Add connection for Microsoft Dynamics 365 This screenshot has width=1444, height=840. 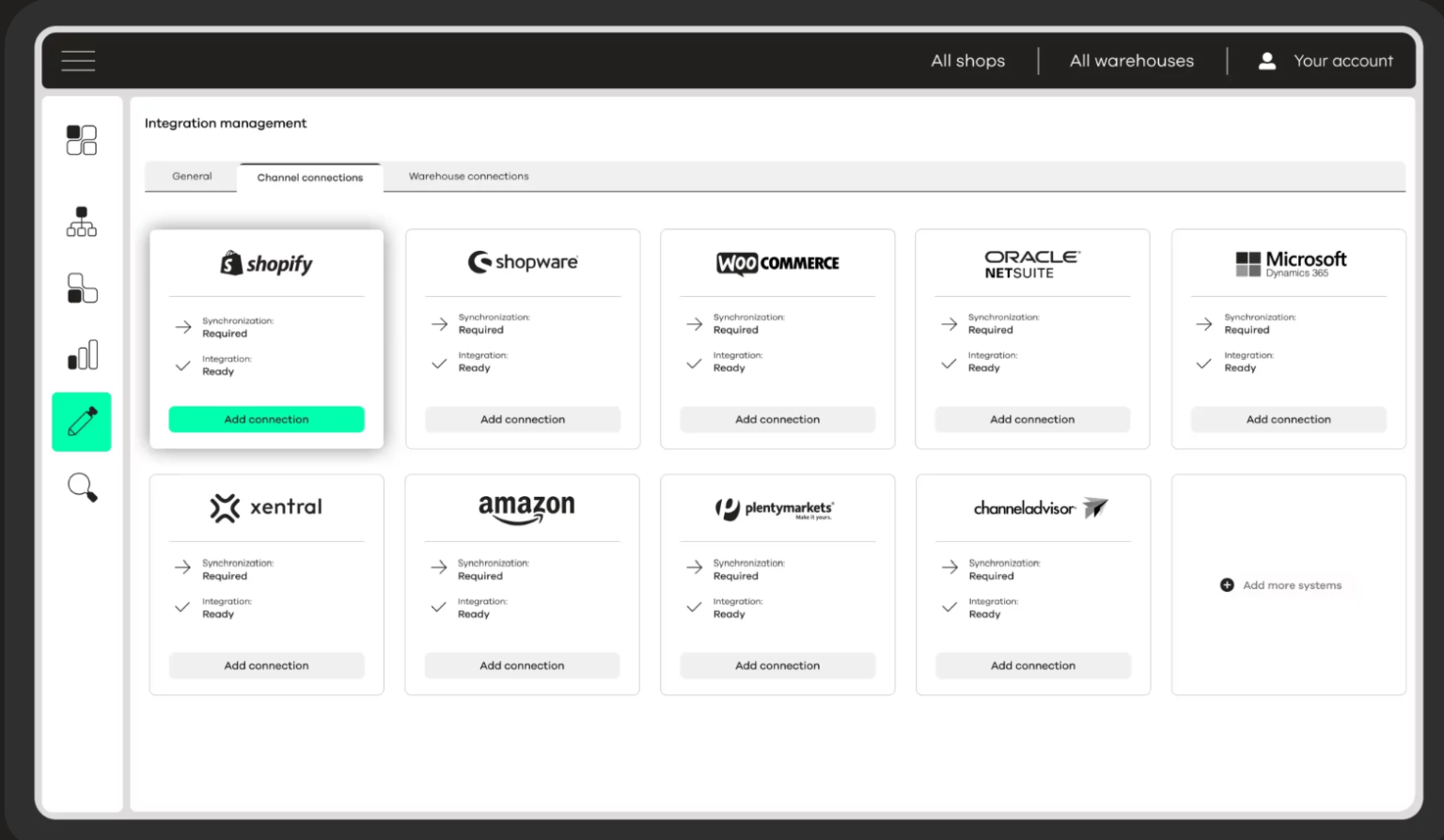[x=1289, y=419]
